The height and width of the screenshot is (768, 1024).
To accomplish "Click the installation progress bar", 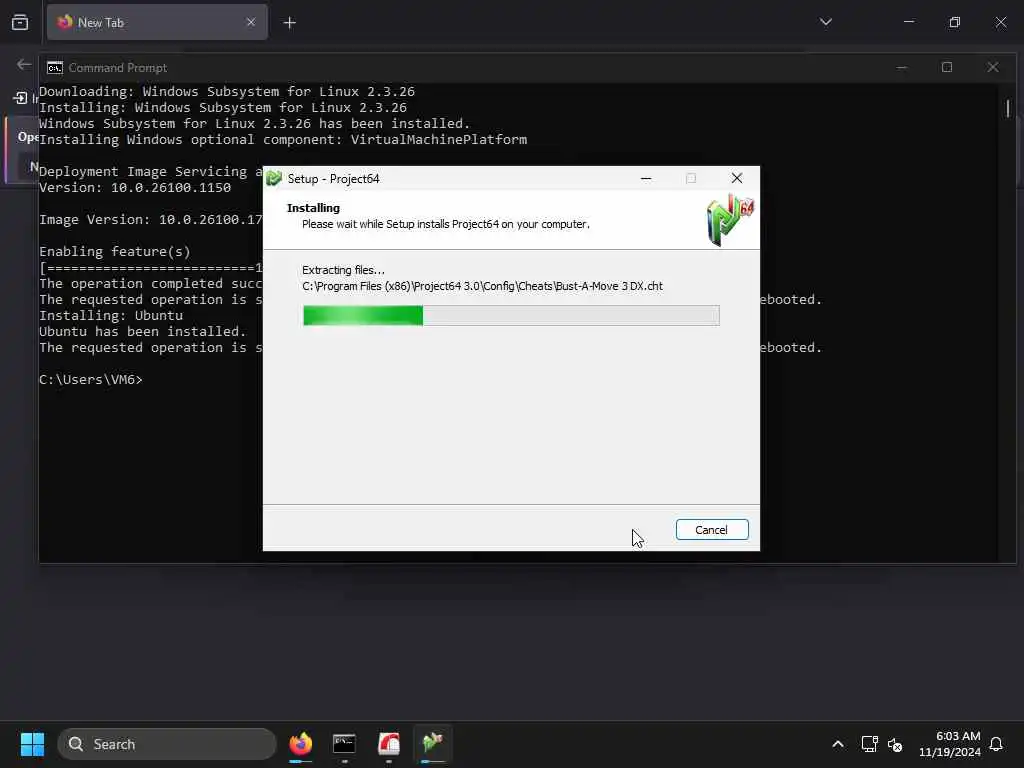I will click(x=511, y=315).
